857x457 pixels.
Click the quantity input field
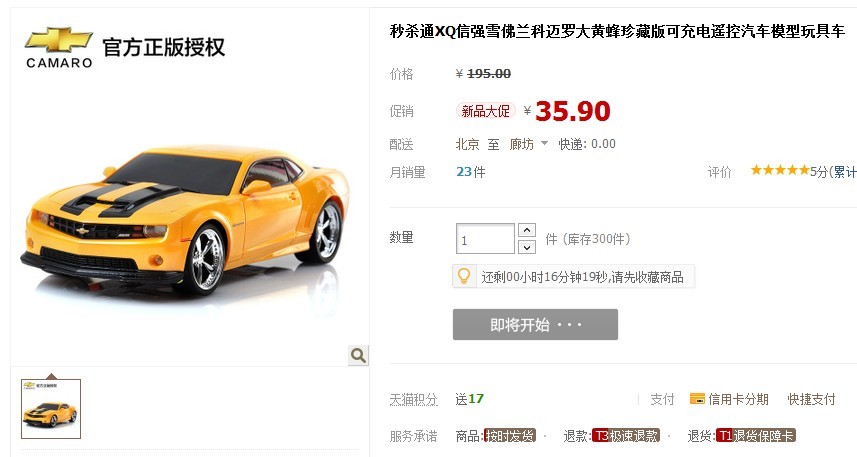[x=485, y=239]
